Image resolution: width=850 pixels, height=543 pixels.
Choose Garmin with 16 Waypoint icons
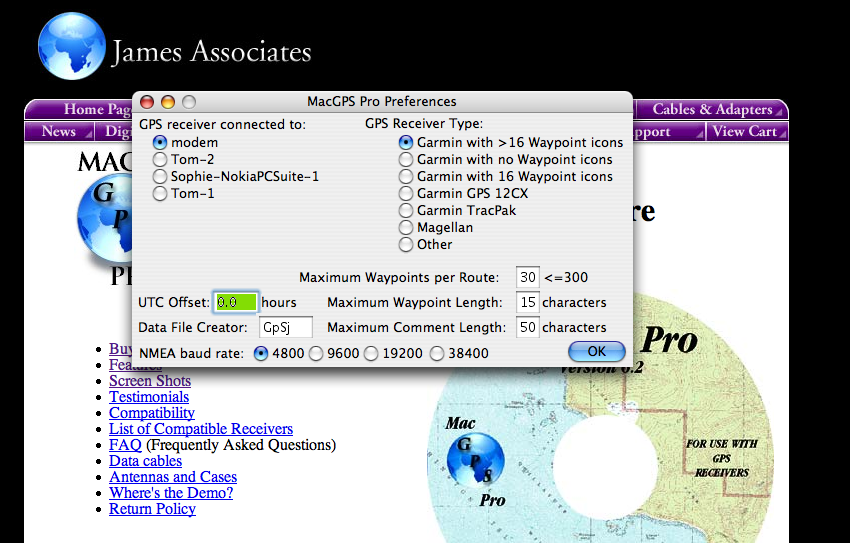406,177
